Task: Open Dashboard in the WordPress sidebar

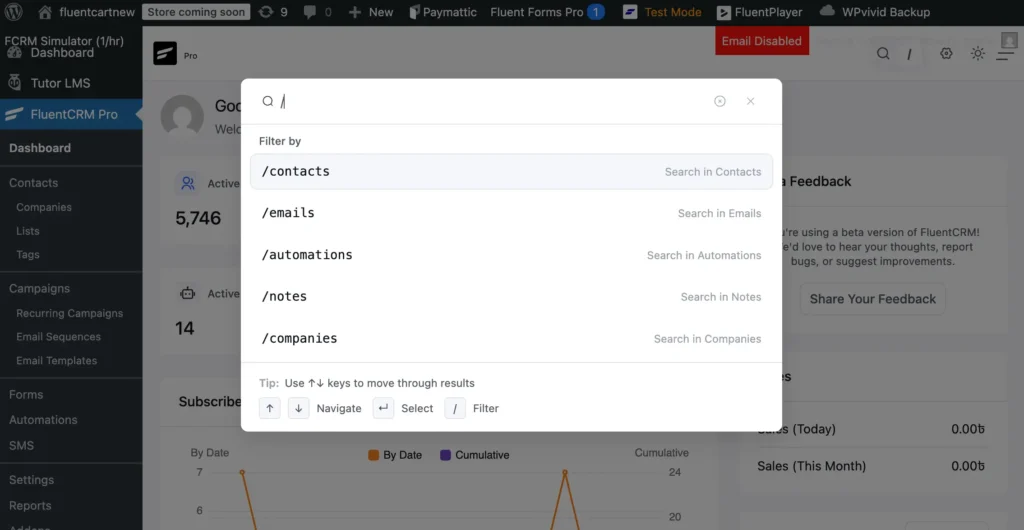Action: 62,53
